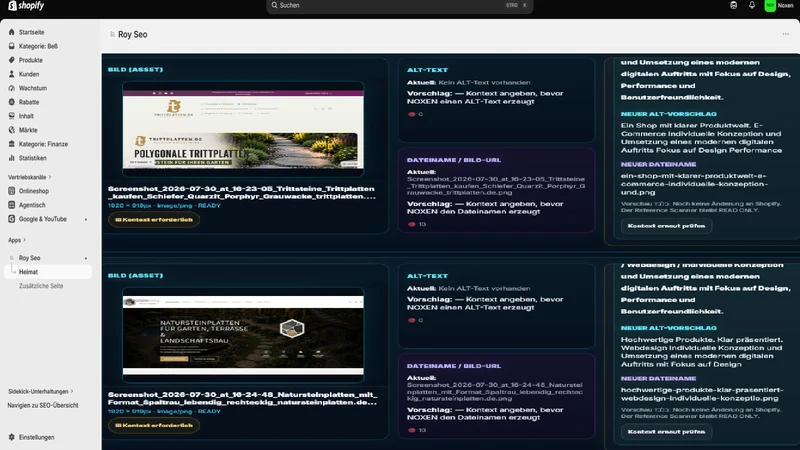Select the Produkte tag icon
Viewport: 800px width, 450px height.
coord(12,60)
